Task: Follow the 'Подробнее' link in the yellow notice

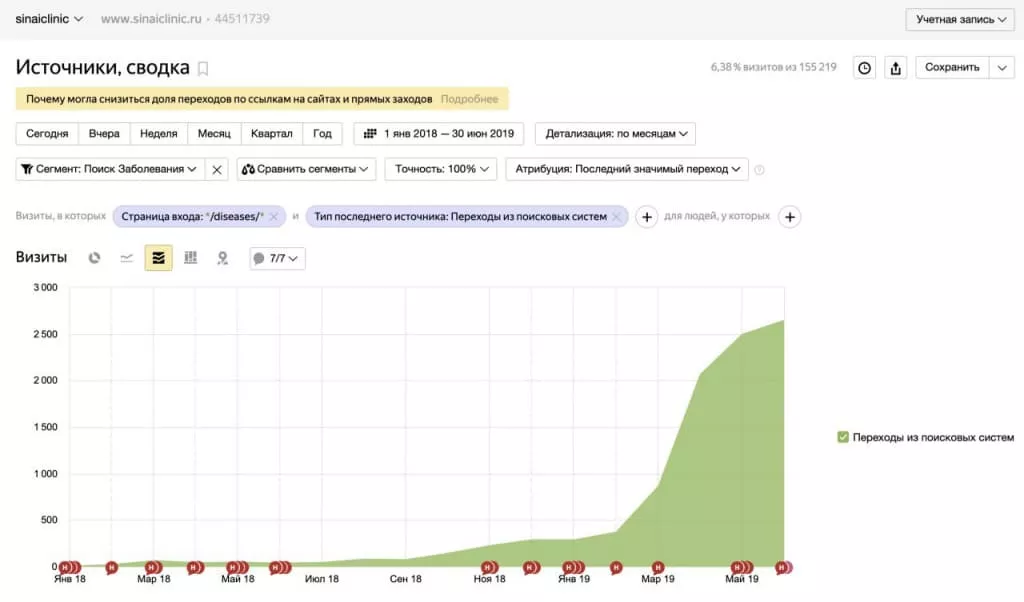Action: [469, 99]
